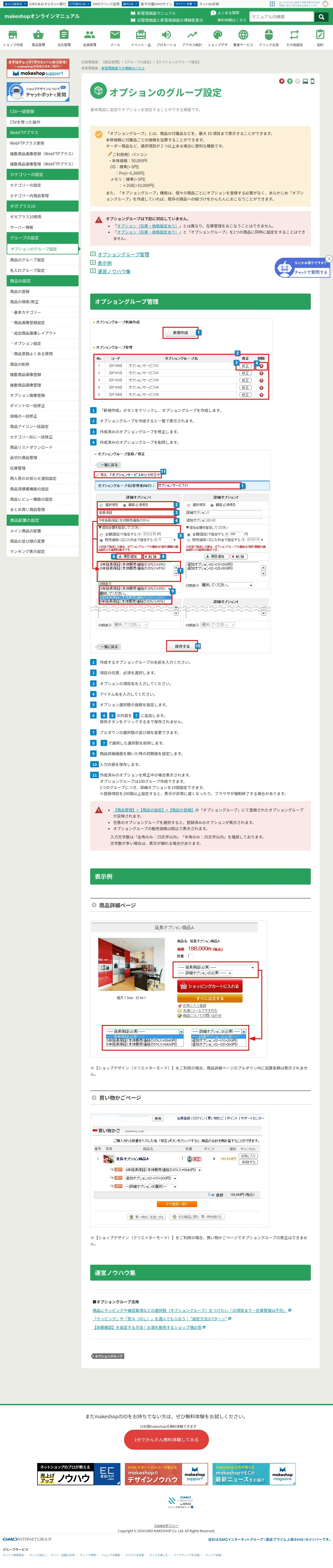Open 無料体験はこちら header link
Image resolution: width=333 pixels, height=1568 pixels.
click(x=231, y=20)
